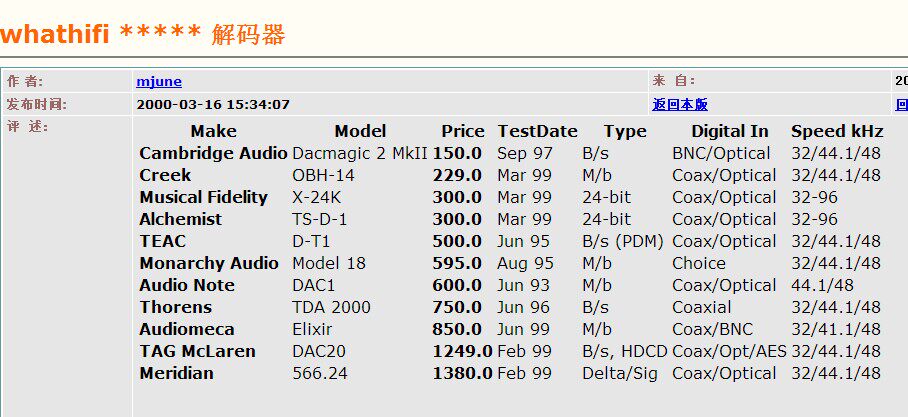Screen dimensions: 908x417
Task: Select the Jun 93 test date
Action: pos(523,286)
